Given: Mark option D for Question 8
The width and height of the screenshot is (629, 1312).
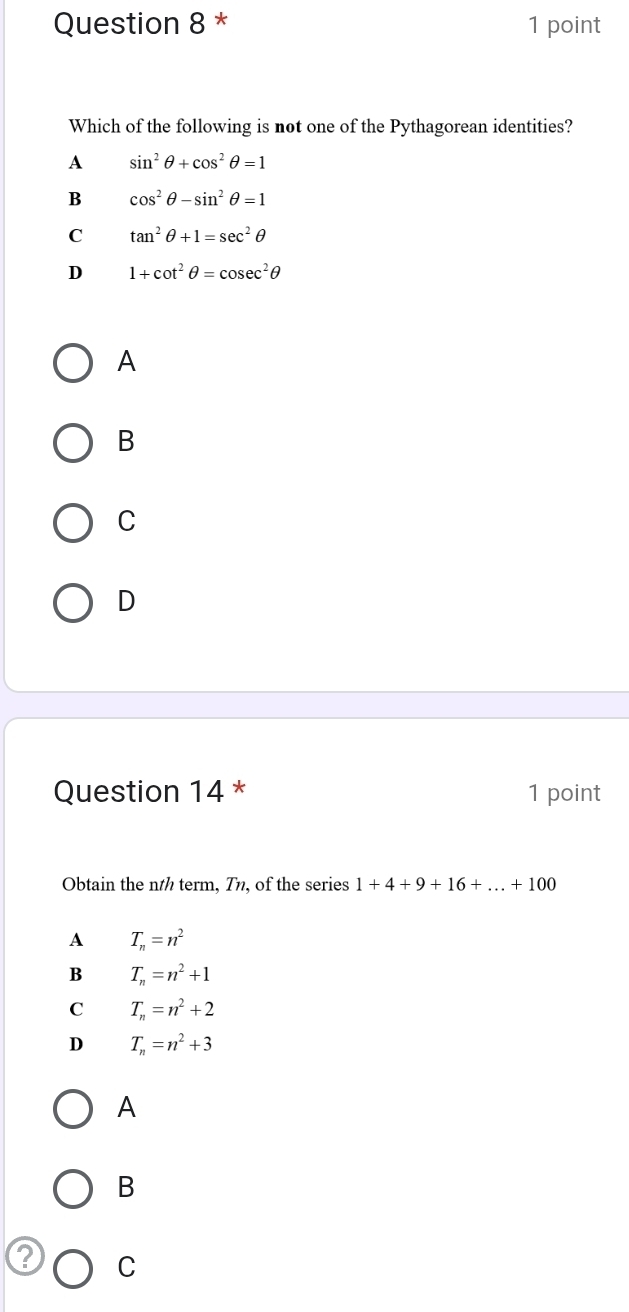Looking at the screenshot, I should [73, 602].
